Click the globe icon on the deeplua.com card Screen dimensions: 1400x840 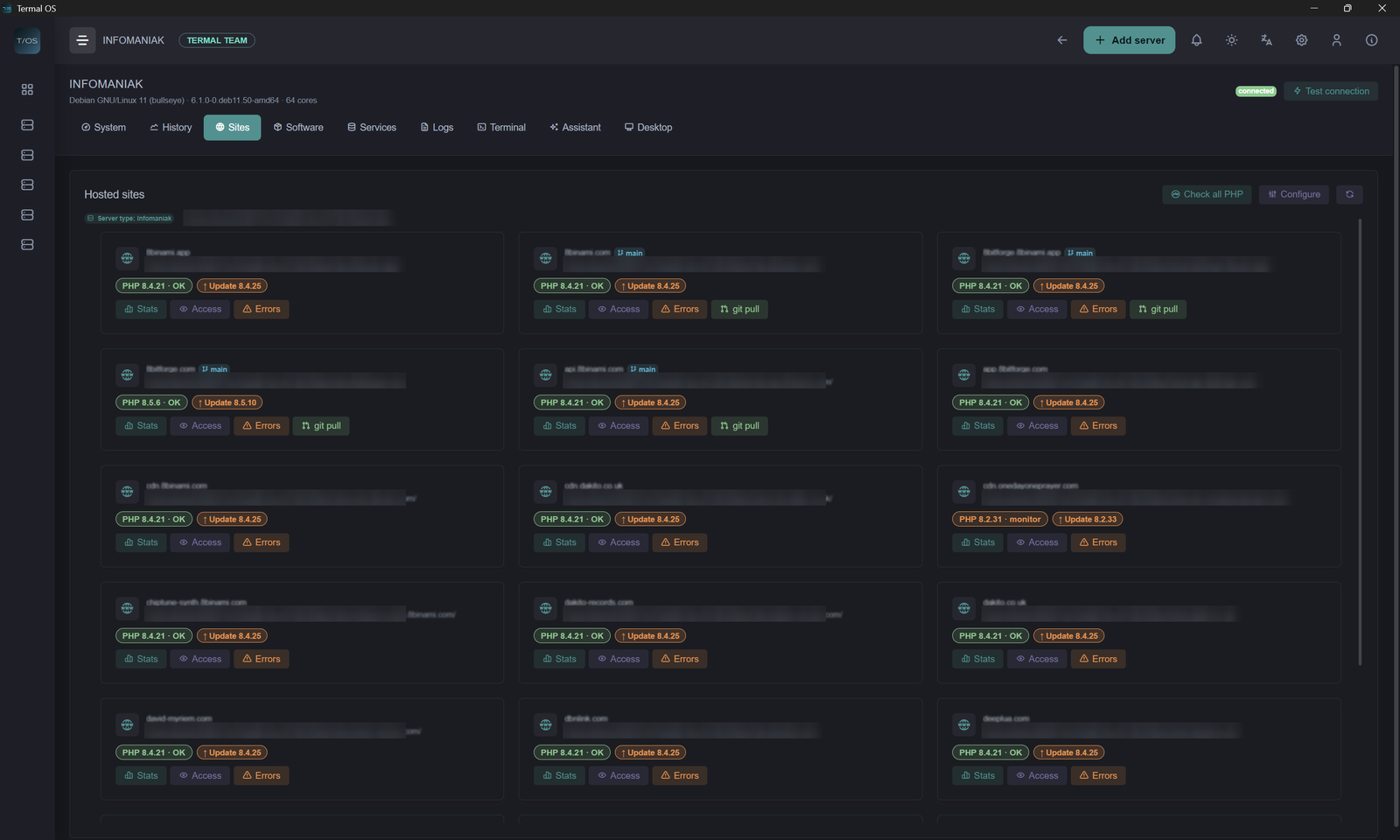[963, 724]
